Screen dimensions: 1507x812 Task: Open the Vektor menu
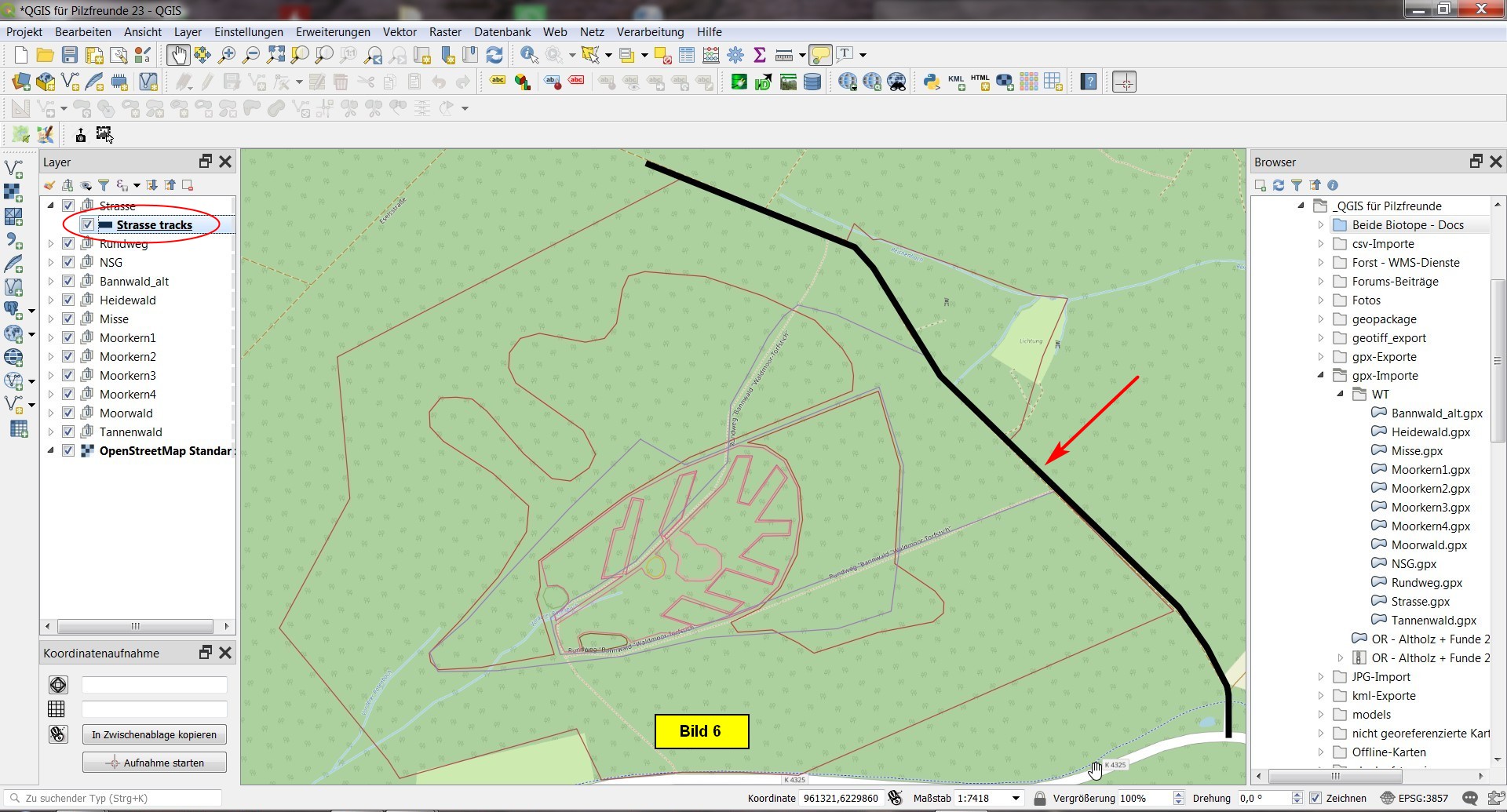pos(400,32)
